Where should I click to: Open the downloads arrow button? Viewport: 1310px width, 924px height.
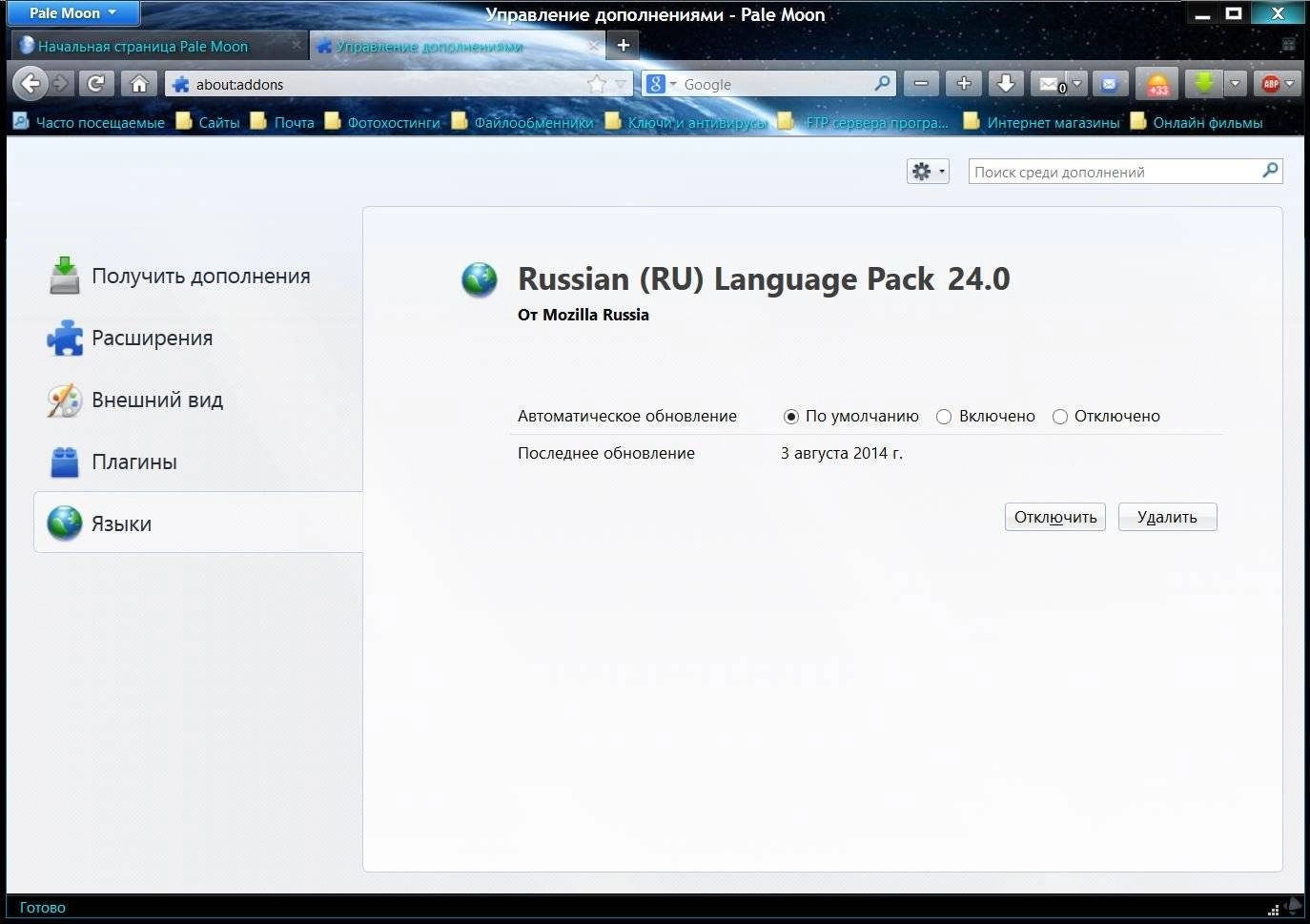pyautogui.click(x=1006, y=84)
